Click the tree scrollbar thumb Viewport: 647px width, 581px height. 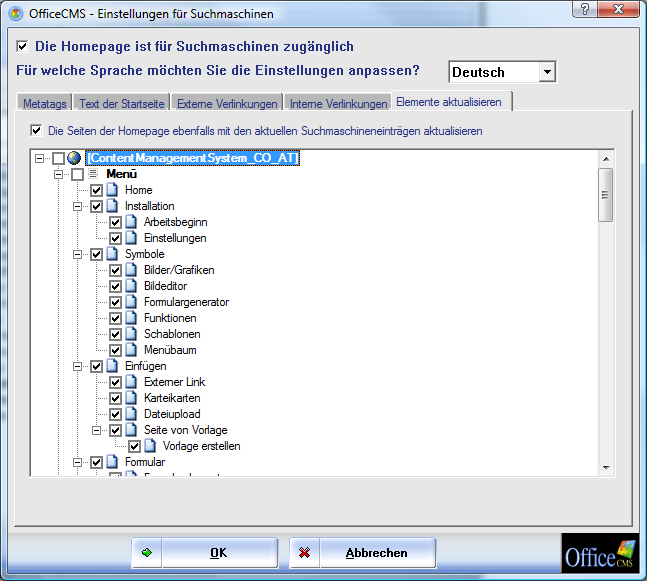tap(605, 195)
